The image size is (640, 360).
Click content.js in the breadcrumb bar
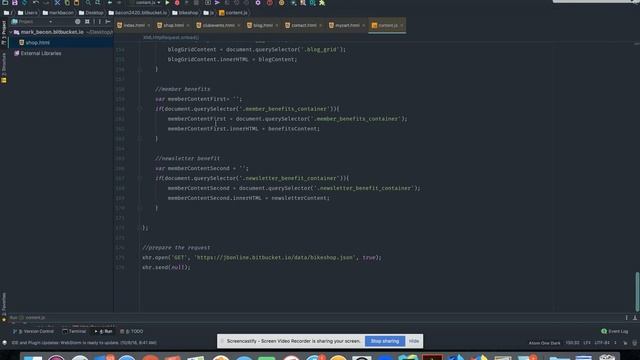pyautogui.click(x=233, y=13)
